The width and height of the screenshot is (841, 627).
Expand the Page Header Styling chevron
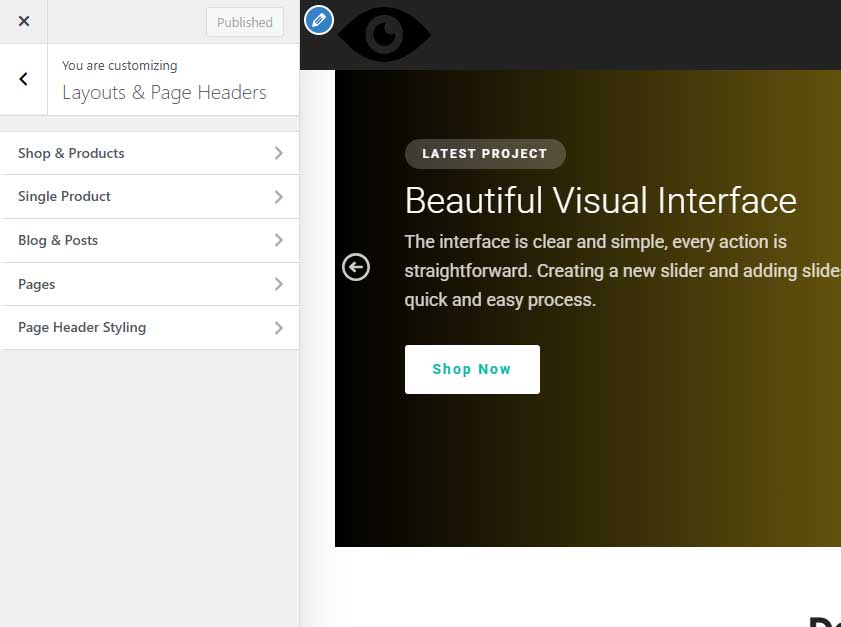(278, 328)
